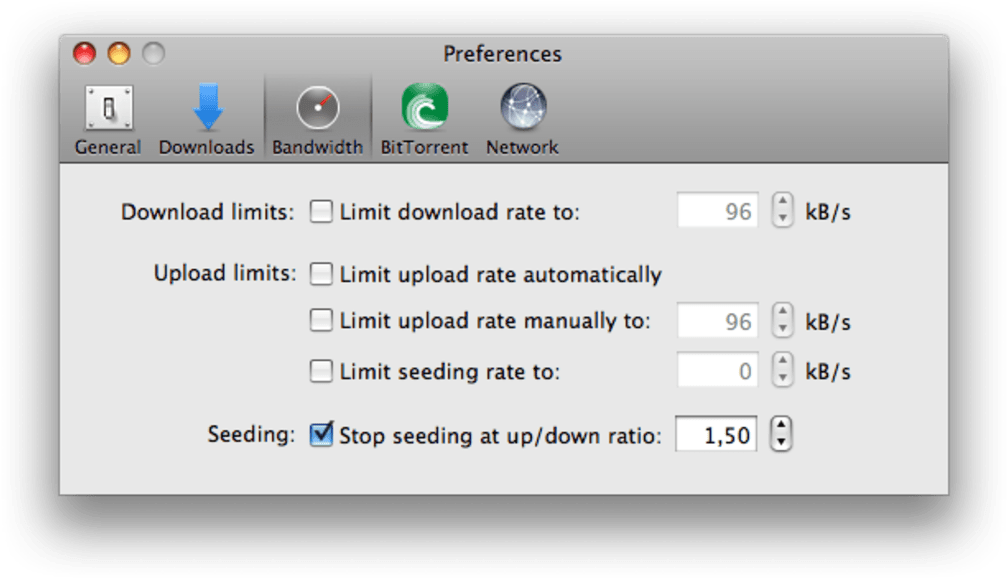
Task: Enable Limit download rate checkbox
Action: pyautogui.click(x=321, y=211)
